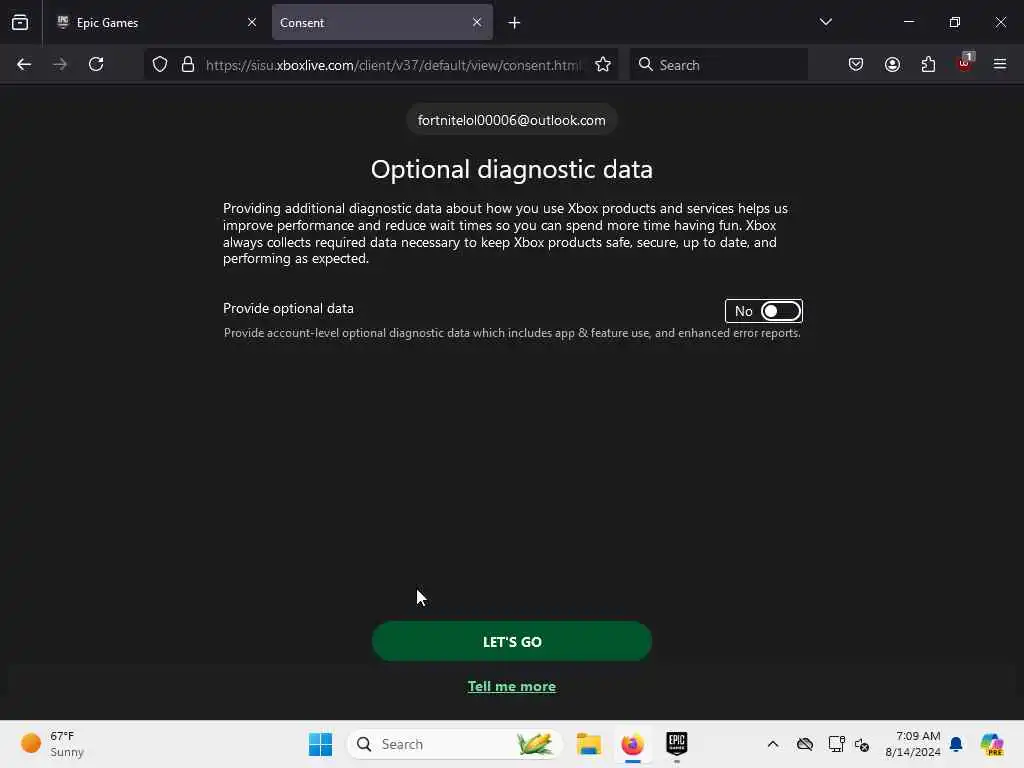Minimize the Firefox window
This screenshot has height=768, width=1024.
pos(908,22)
